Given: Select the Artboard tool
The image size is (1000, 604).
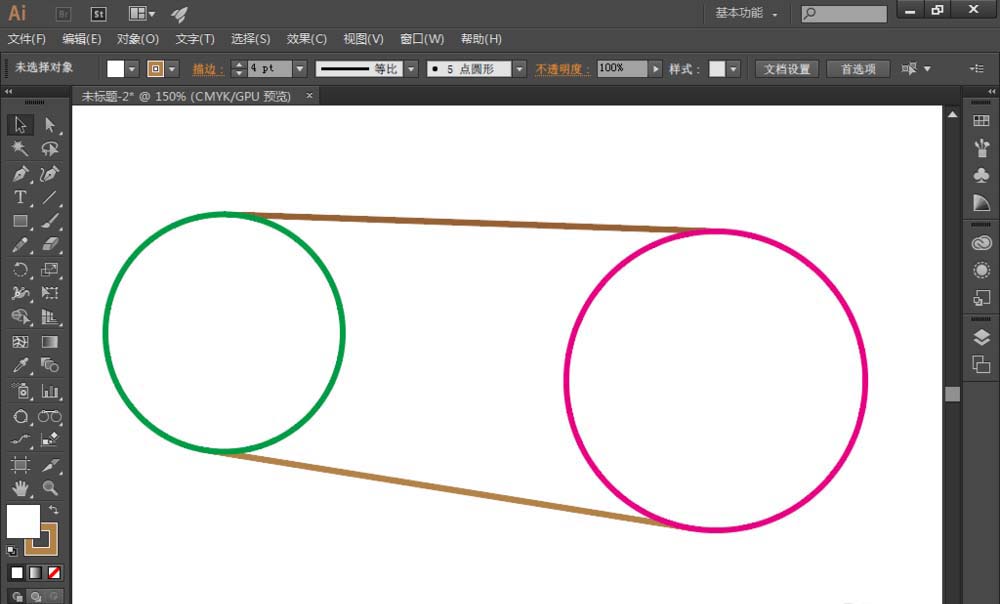Looking at the screenshot, I should [20, 465].
